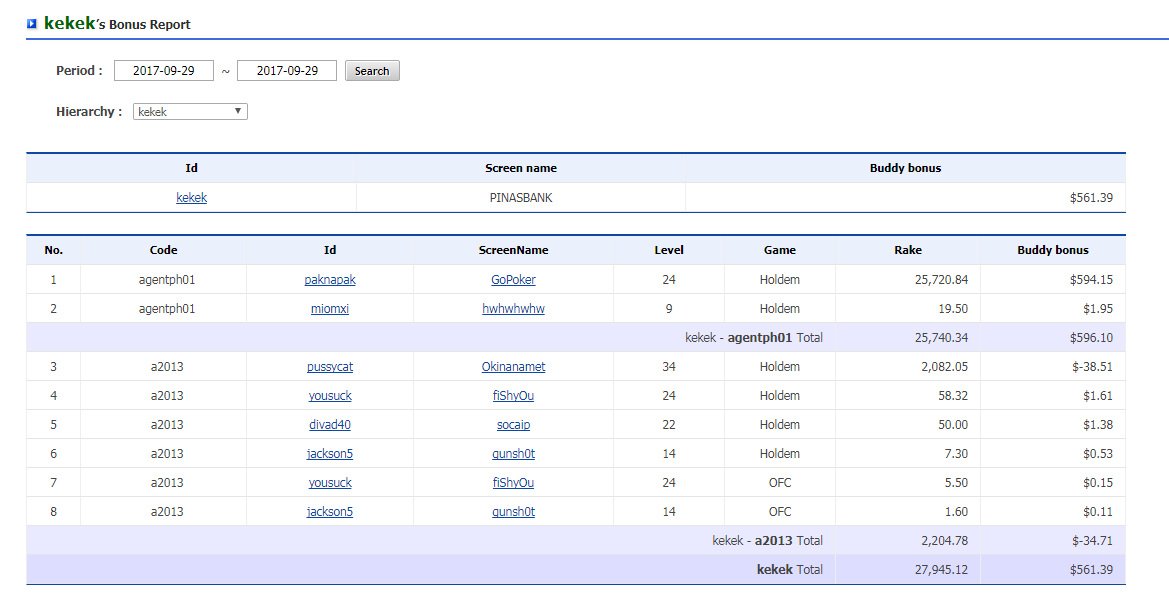
Task: Click the 25,740.34 subtotal rake value
Action: point(942,338)
